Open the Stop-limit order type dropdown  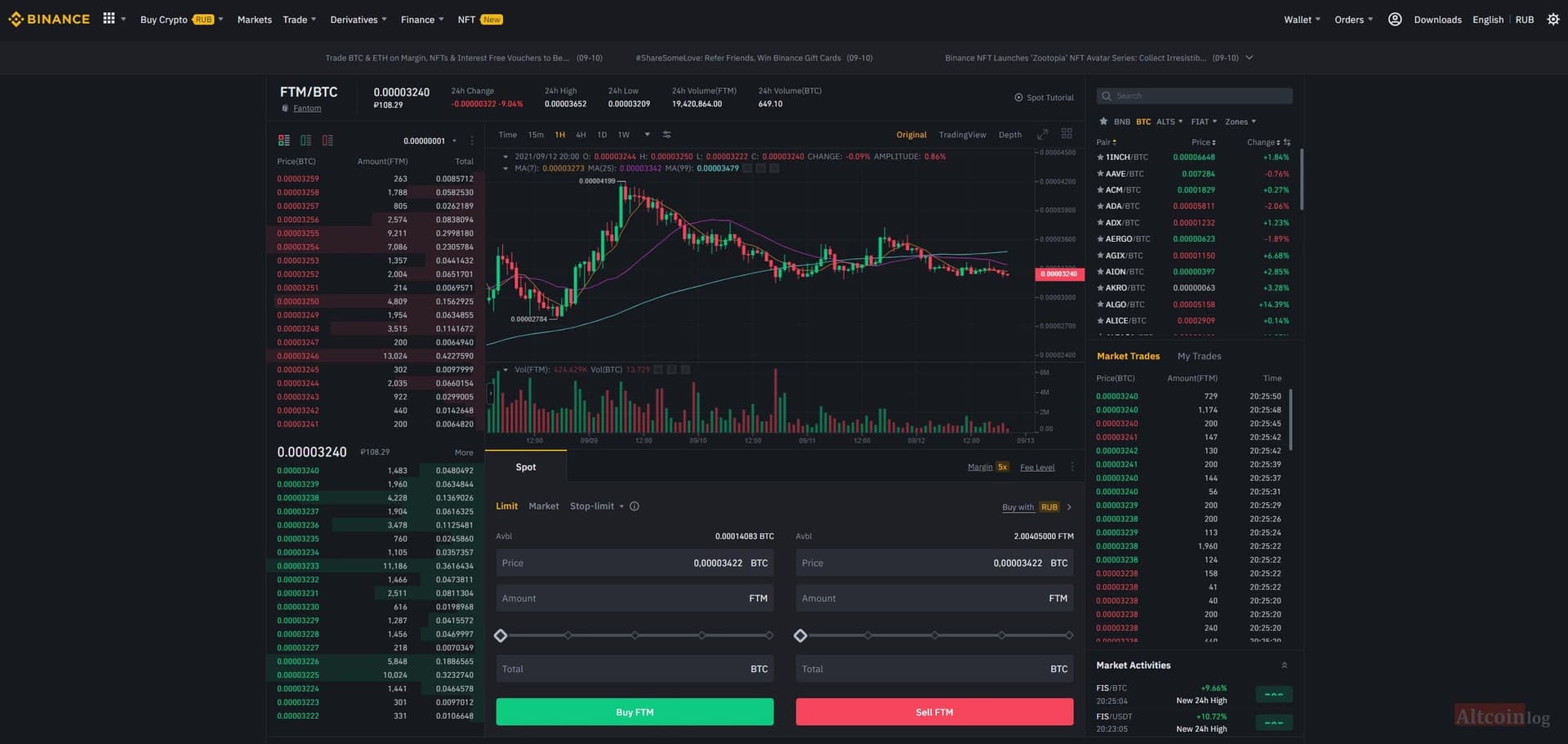[x=597, y=506]
